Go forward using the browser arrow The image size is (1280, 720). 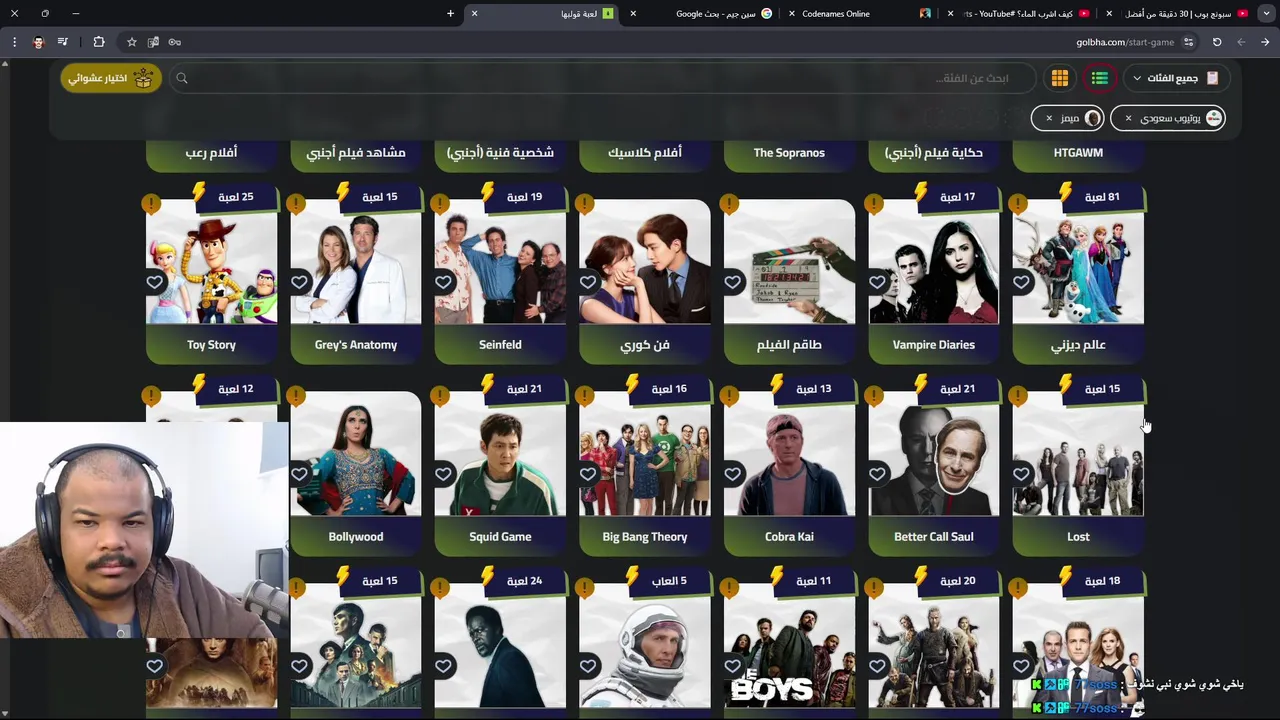point(1241,42)
